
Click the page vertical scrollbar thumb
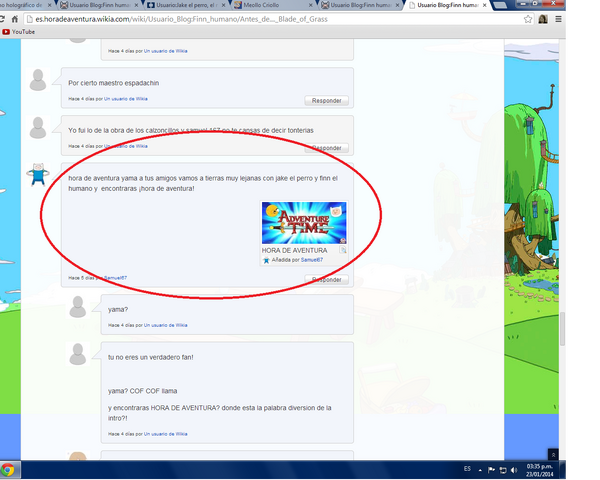coord(562,328)
